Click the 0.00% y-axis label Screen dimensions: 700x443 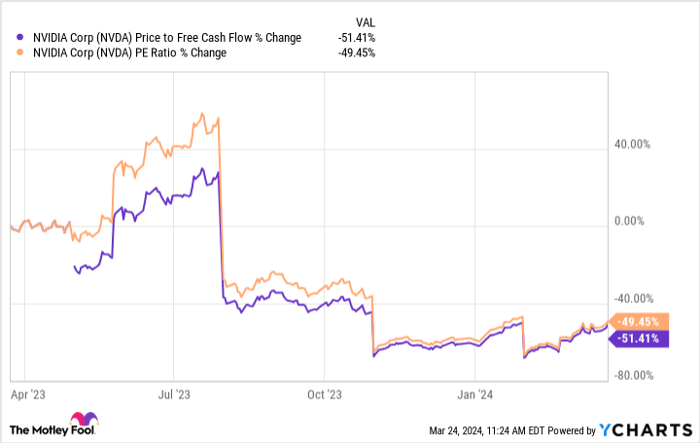635,222
